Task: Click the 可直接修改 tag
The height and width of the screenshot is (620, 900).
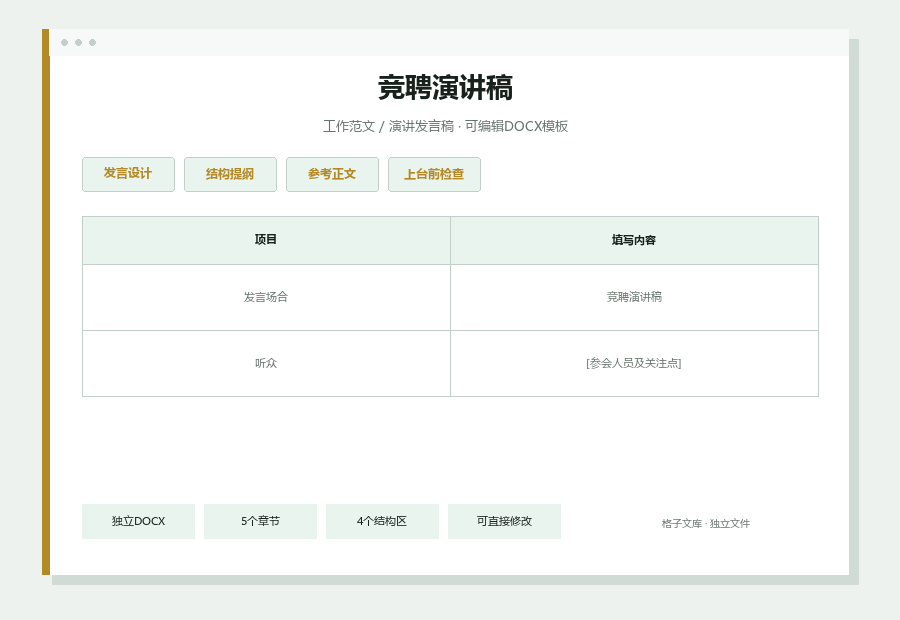Action: coord(505,521)
